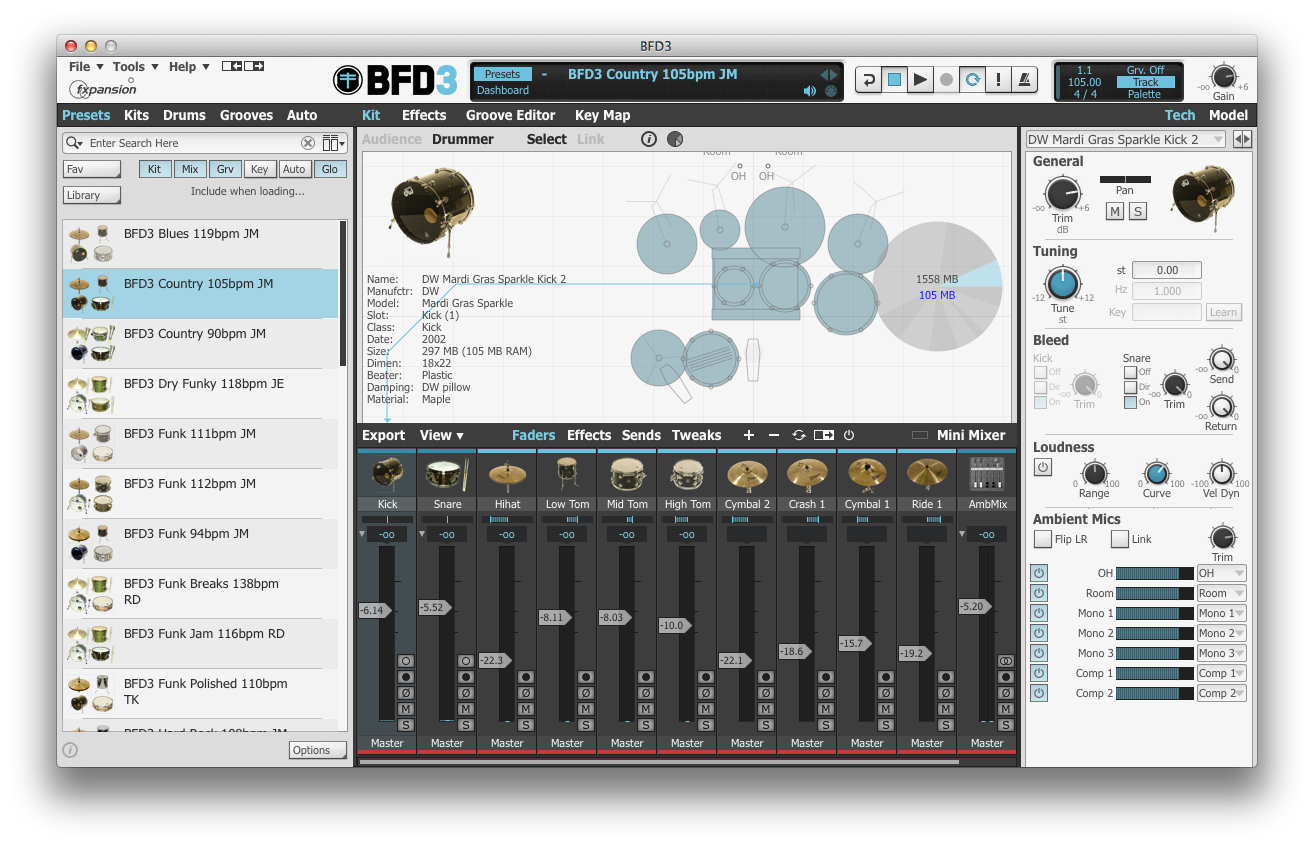Open the Tools menu
Screen dimensions: 1314x846
(x=128, y=66)
